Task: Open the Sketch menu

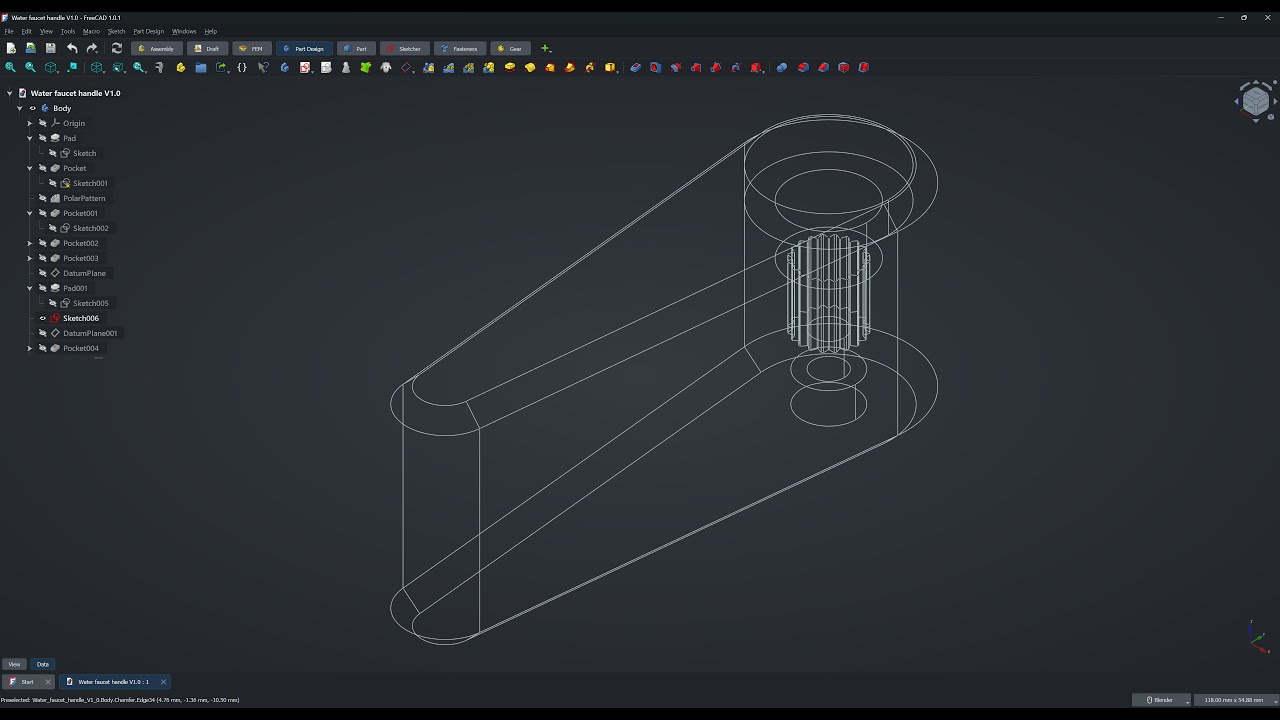Action: tap(116, 31)
